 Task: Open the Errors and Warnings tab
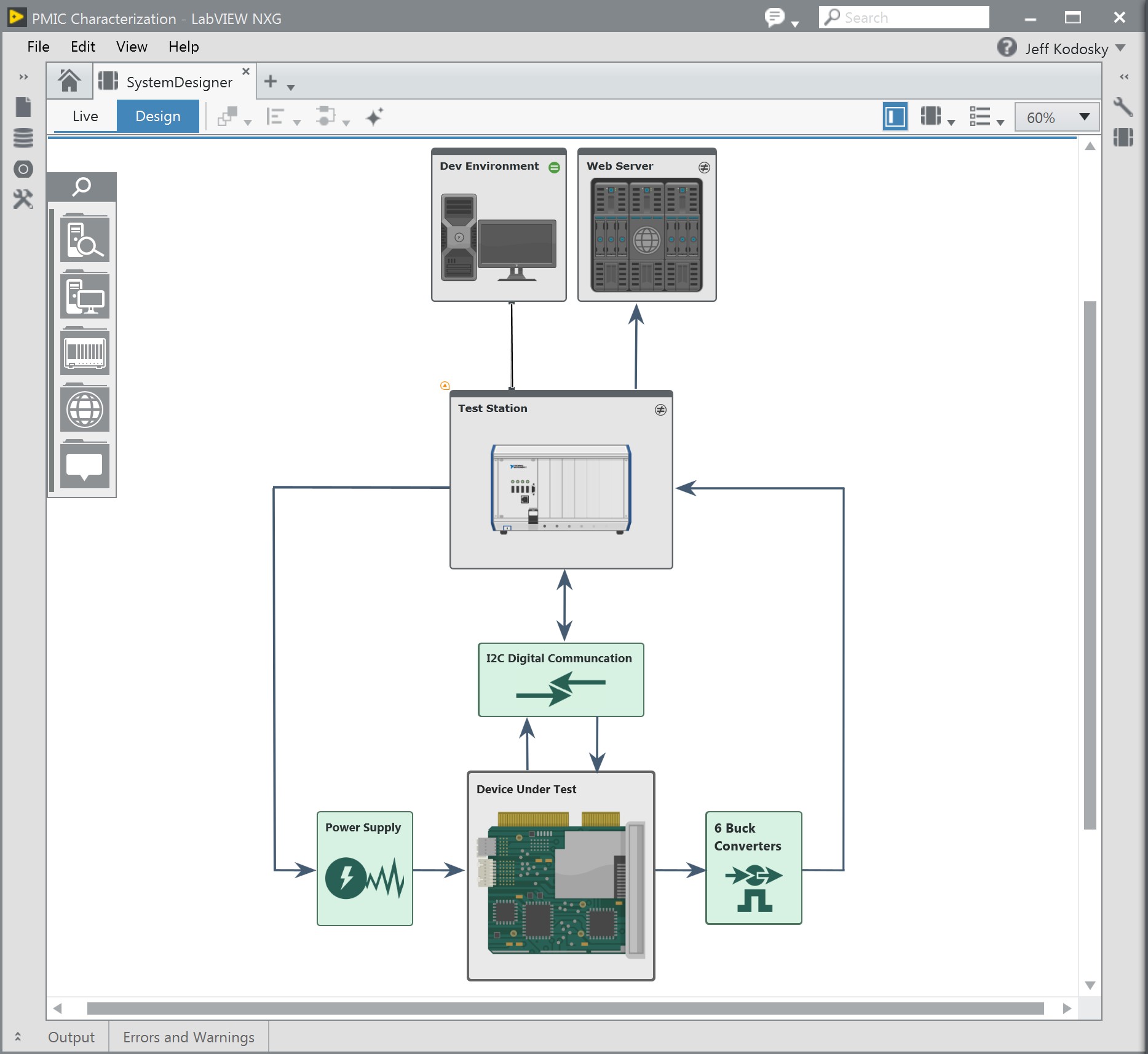tap(189, 1037)
